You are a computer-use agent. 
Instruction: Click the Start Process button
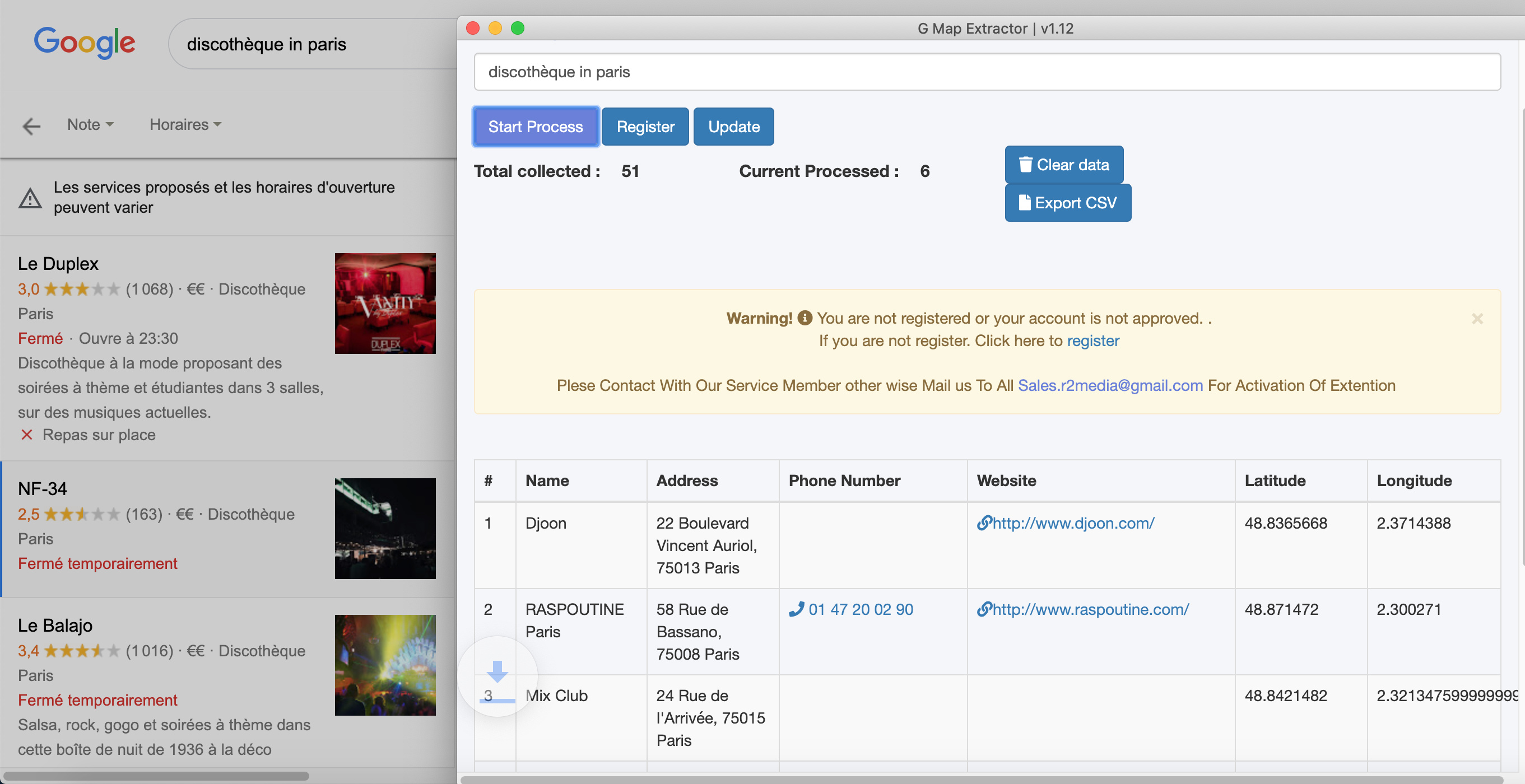(x=536, y=127)
